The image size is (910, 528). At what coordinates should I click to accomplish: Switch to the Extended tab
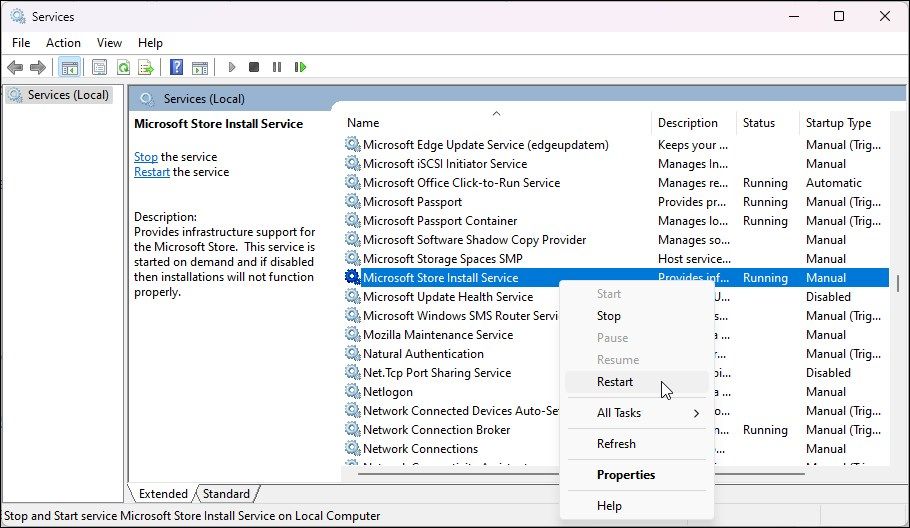pyautogui.click(x=162, y=494)
